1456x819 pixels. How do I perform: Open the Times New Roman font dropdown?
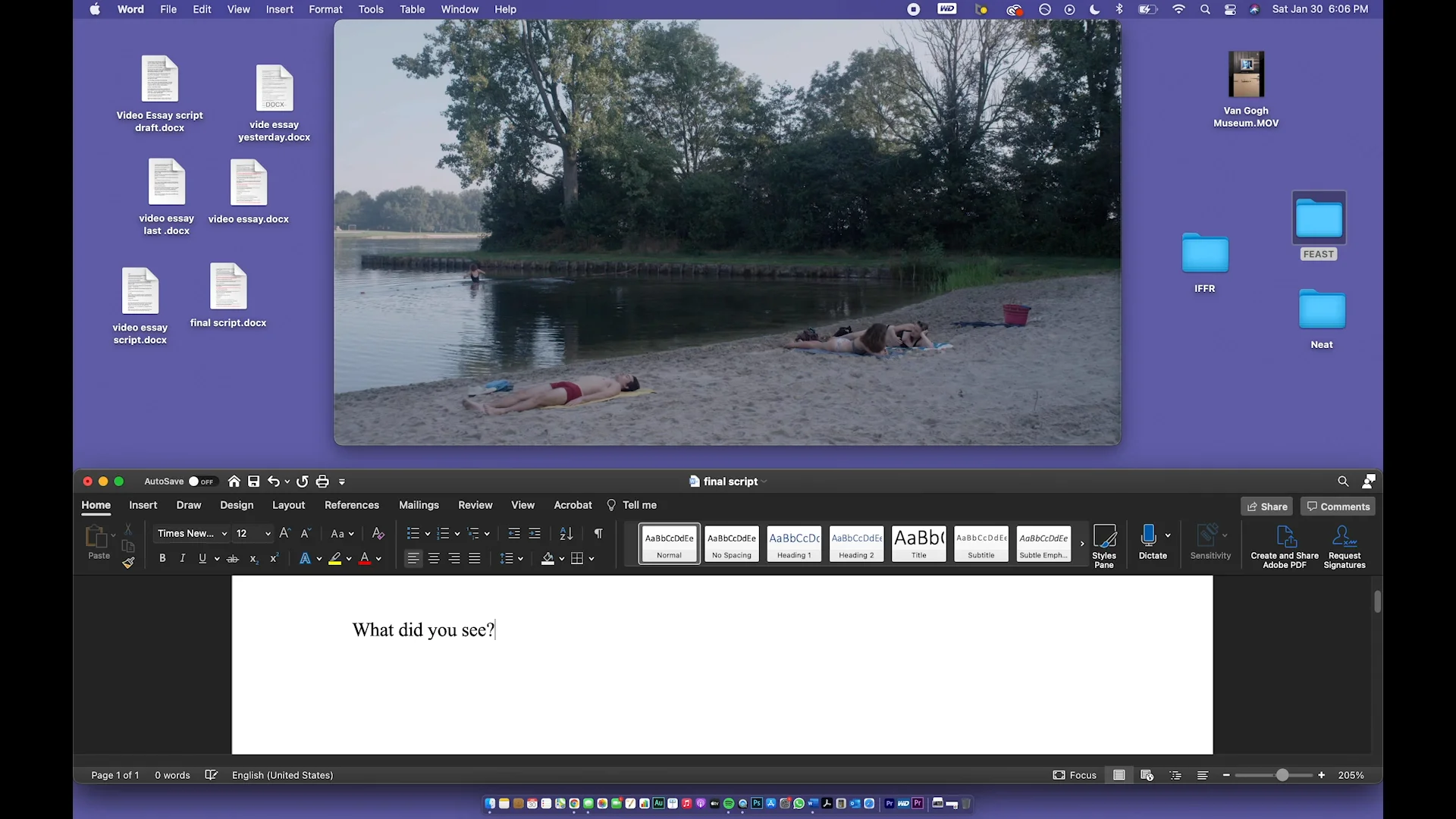[x=224, y=534]
